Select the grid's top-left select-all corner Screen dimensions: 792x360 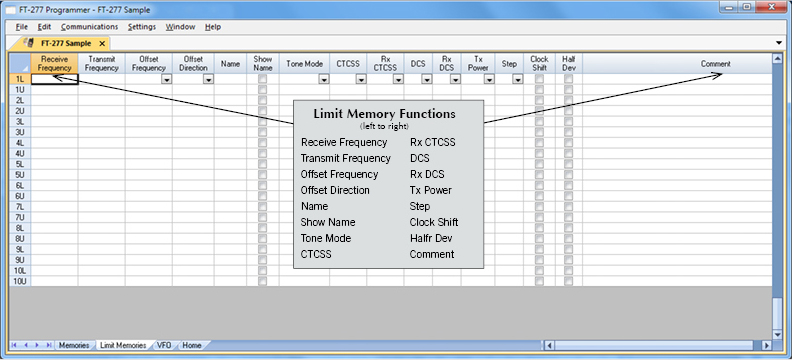tap(20, 64)
